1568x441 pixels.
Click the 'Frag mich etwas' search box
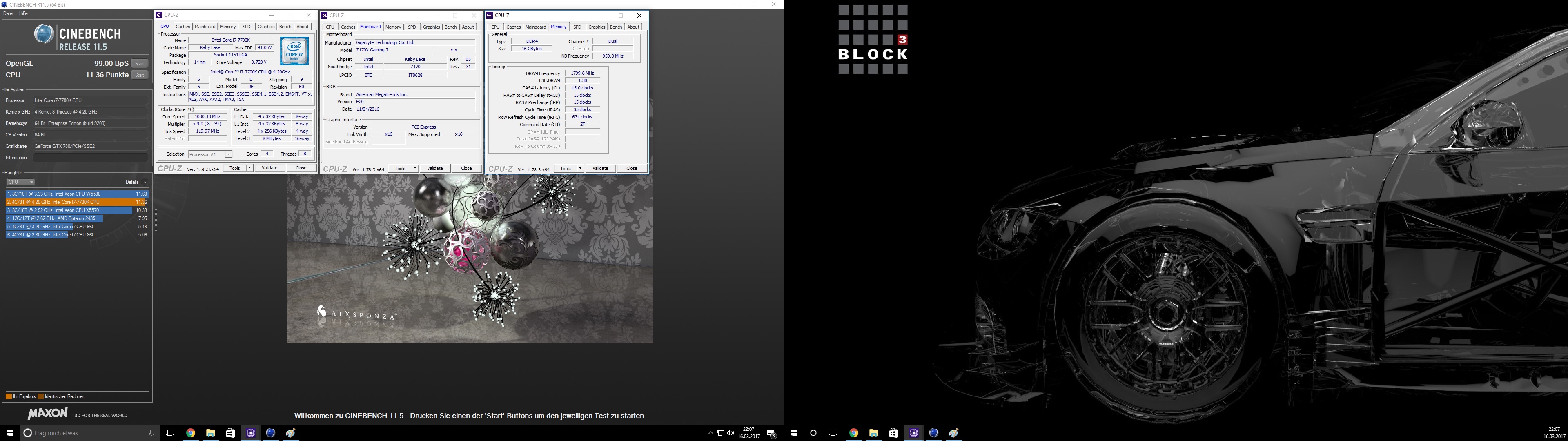pyautogui.click(x=89, y=433)
